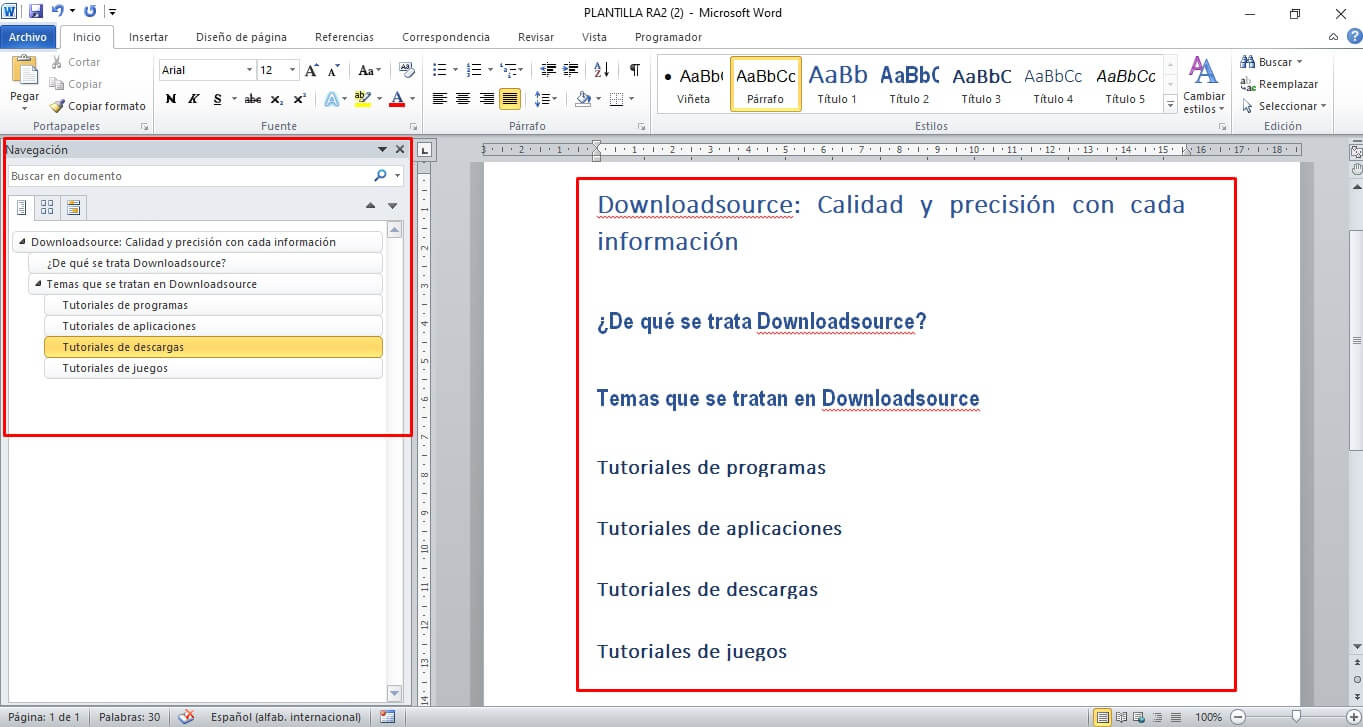This screenshot has height=727, width=1363.
Task: Click the Redo icon in title bar
Action: click(x=90, y=12)
